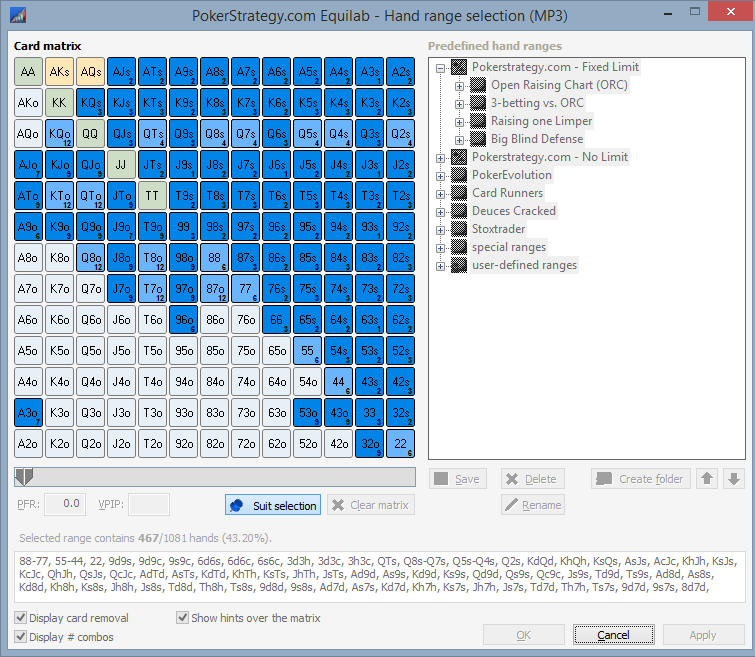This screenshot has height=657, width=755.
Task: Expand Stoxtrader folder
Action: pos(440,230)
